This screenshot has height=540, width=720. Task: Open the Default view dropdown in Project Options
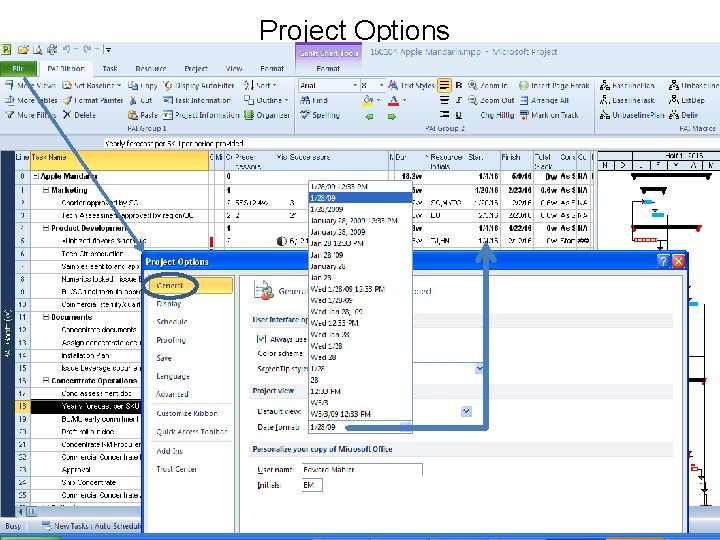click(x=466, y=411)
